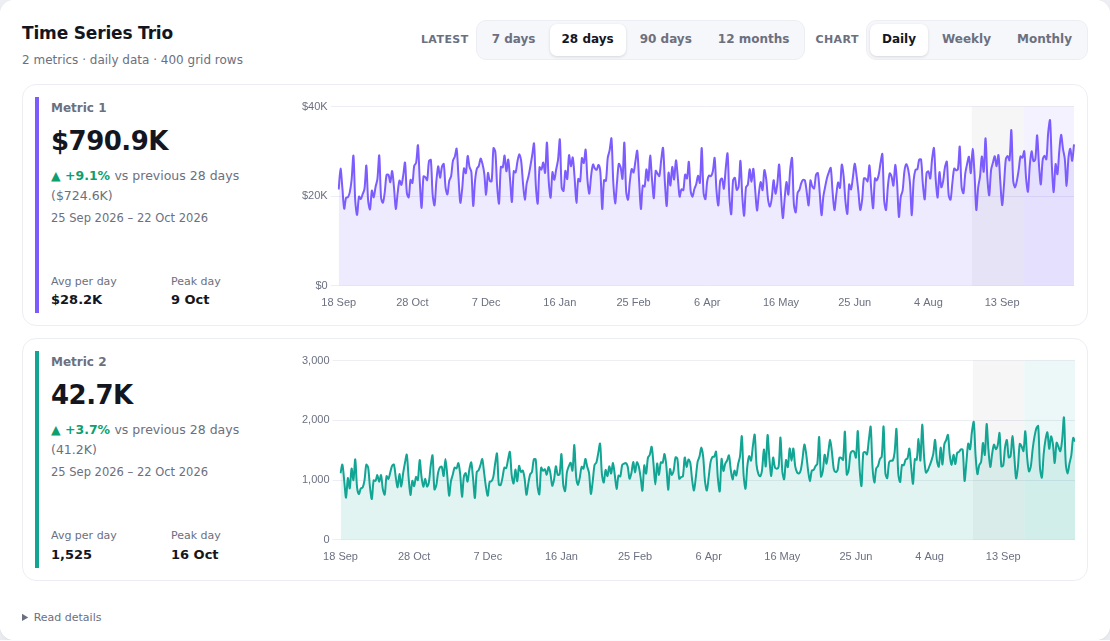Click the +3.7% change indicator
This screenshot has width=1110, height=641.
pyautogui.click(x=81, y=430)
